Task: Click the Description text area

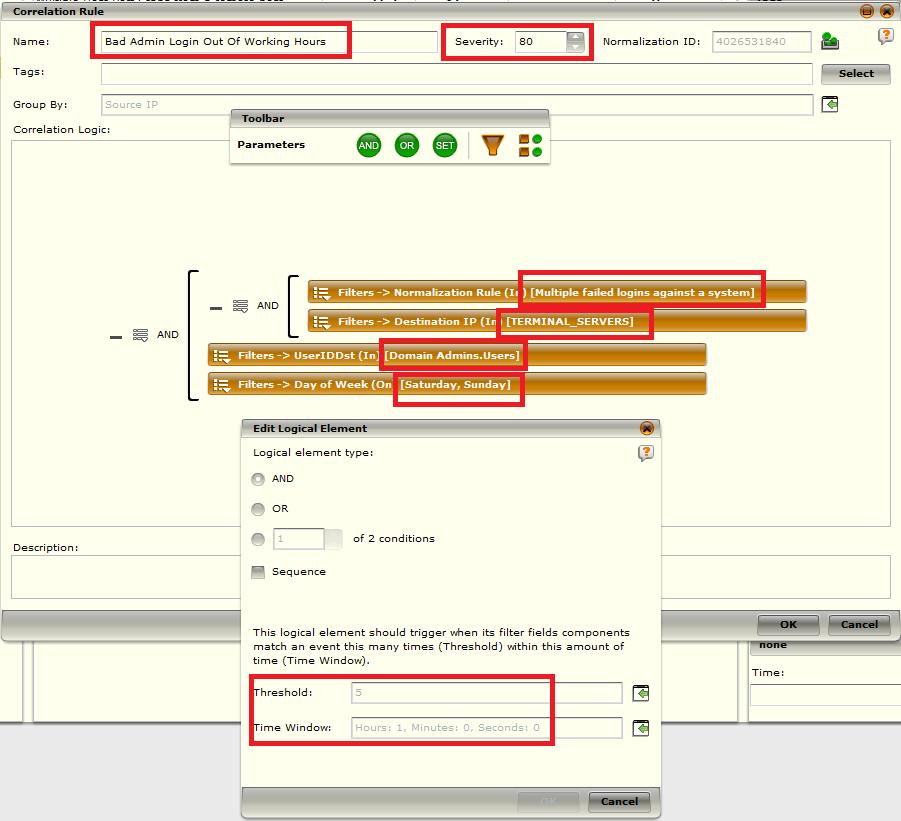Action: [451, 577]
